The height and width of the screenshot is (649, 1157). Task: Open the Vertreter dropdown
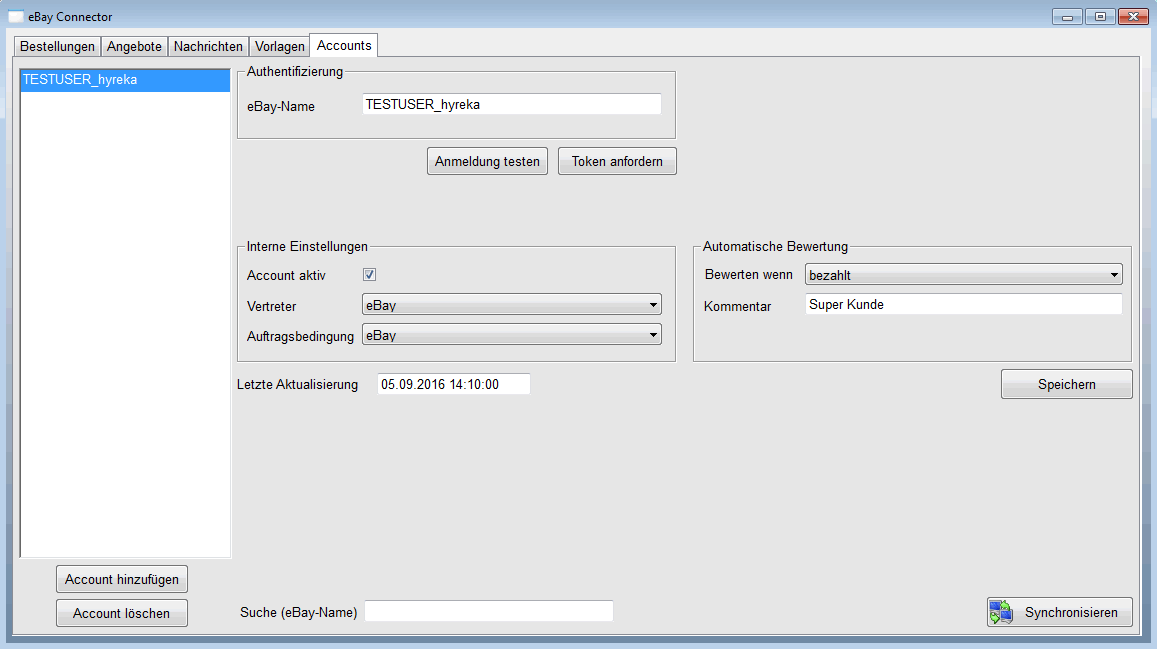tap(512, 305)
